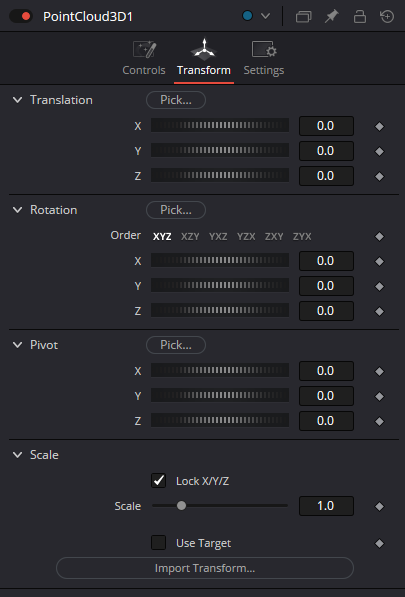
Task: Collapse the Rotation section
Action: pyautogui.click(x=18, y=210)
